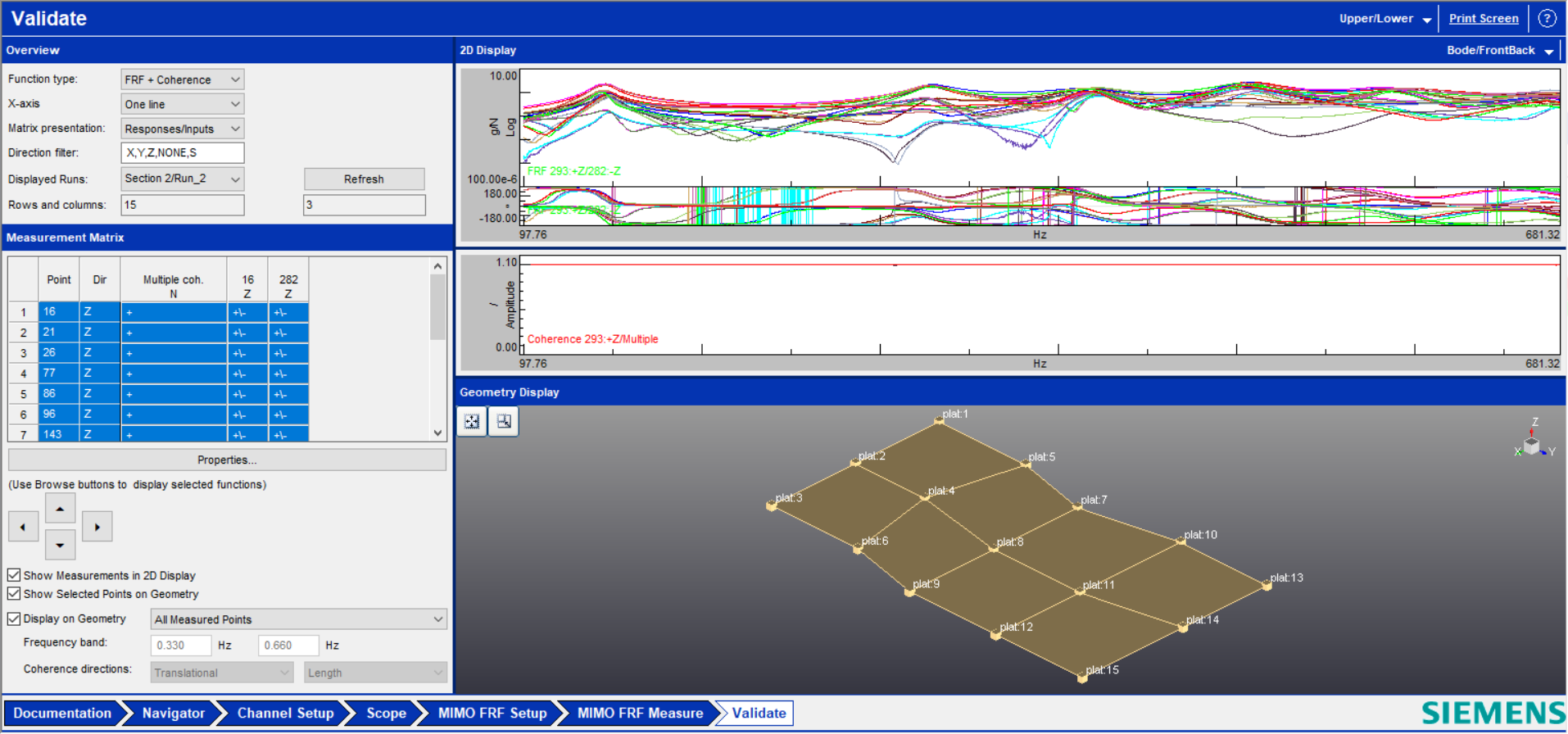The image size is (1568, 734).
Task: Select matrix row with Point 96
Action: [x=158, y=415]
